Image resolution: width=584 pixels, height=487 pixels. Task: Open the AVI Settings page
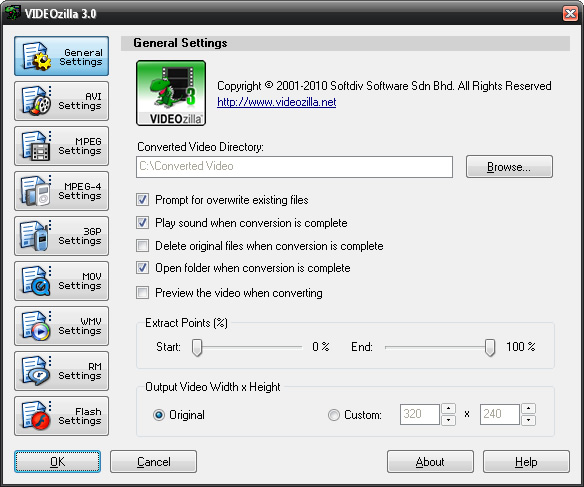coord(61,101)
